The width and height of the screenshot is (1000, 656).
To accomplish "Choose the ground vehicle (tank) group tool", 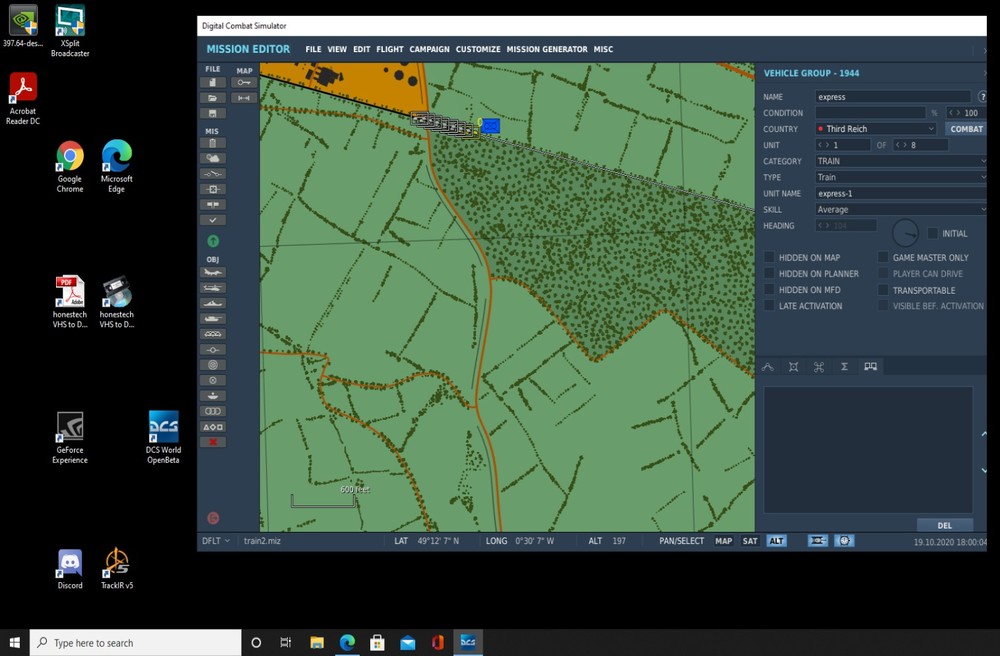I will click(x=213, y=319).
